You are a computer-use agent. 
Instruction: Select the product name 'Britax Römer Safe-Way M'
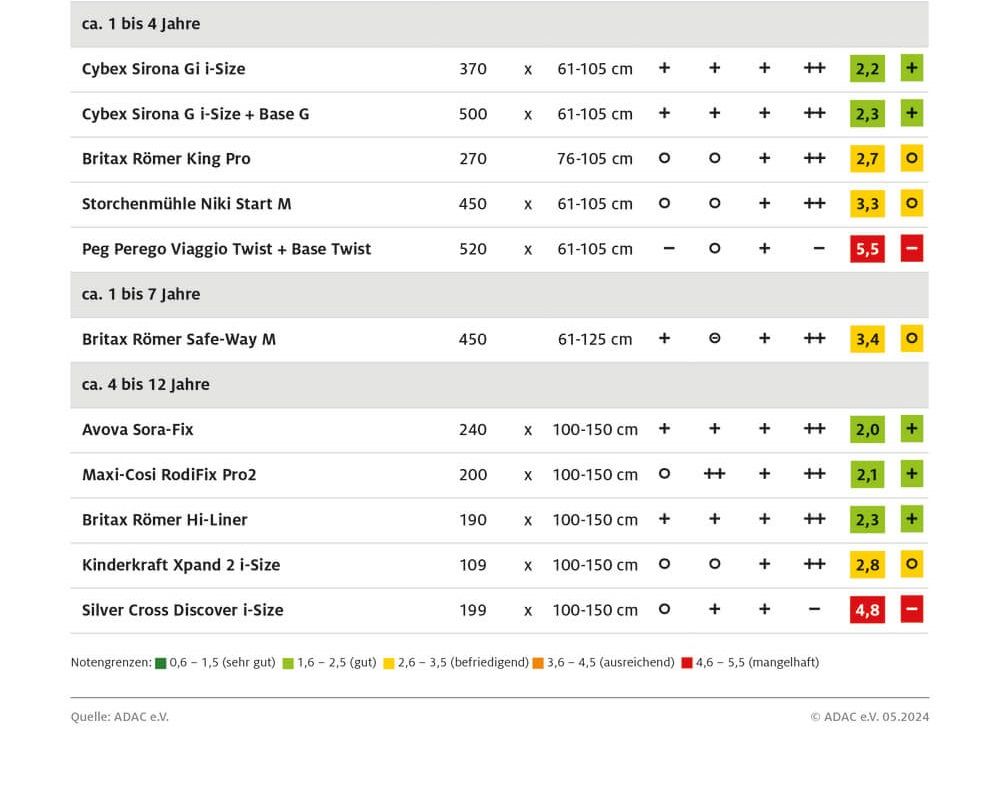pos(179,339)
